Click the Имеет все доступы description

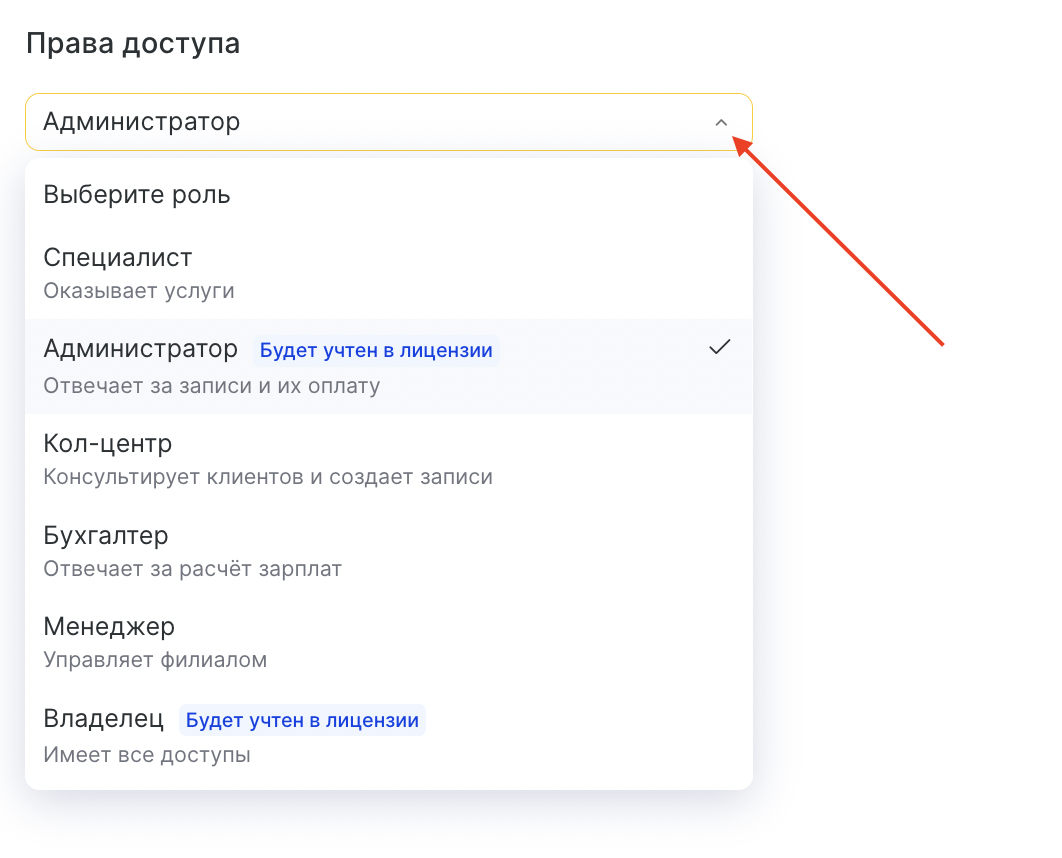pyautogui.click(x=147, y=754)
